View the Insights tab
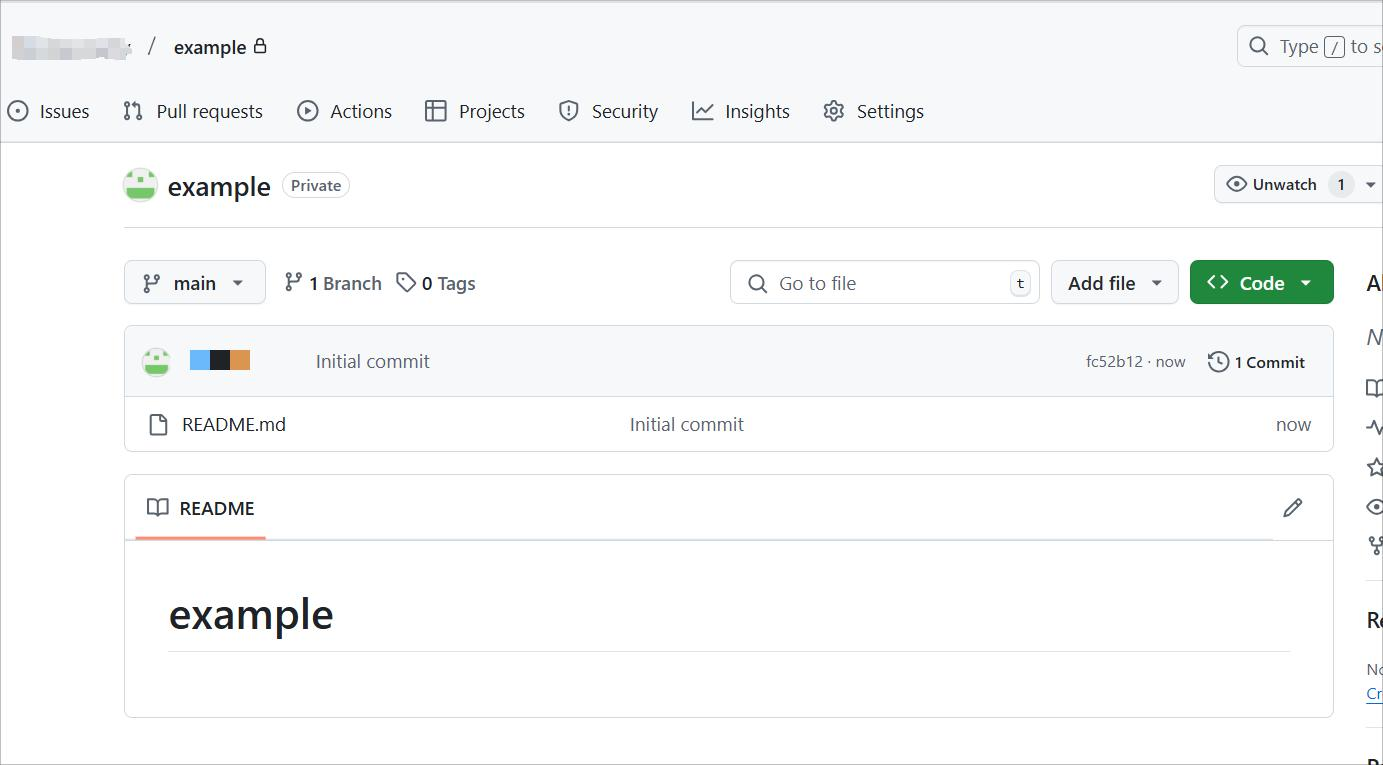Image resolution: width=1383 pixels, height=765 pixels. pos(741,111)
